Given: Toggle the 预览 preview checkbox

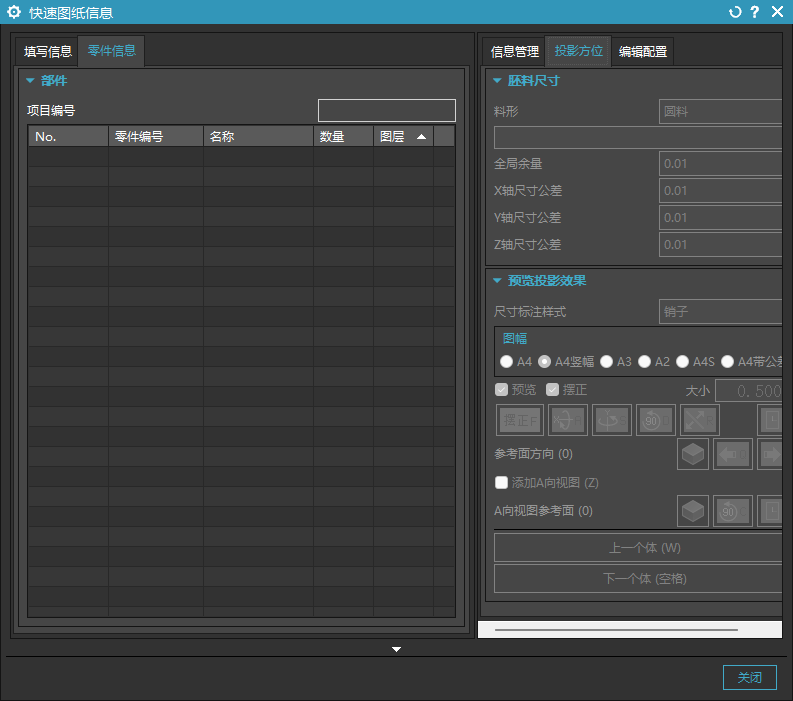Looking at the screenshot, I should (x=502, y=390).
